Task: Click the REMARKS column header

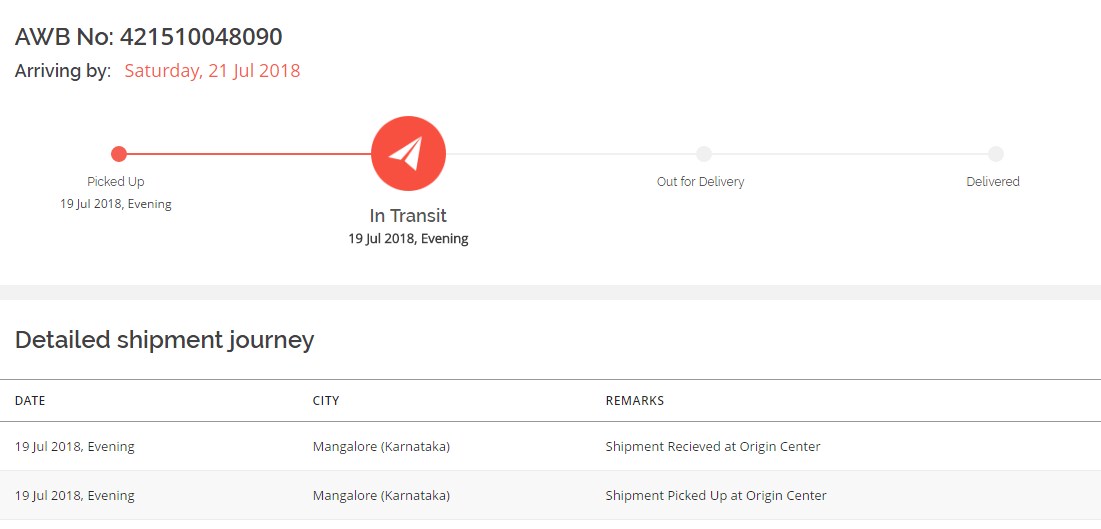Action: click(635, 400)
